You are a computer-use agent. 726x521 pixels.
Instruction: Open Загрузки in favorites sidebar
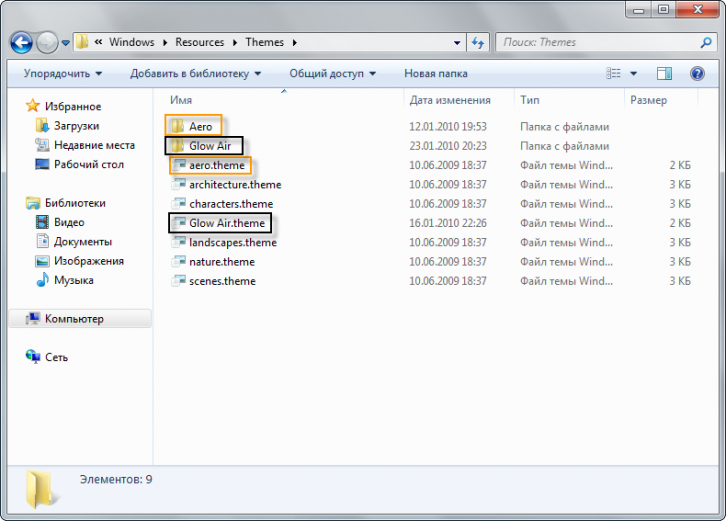(75, 126)
